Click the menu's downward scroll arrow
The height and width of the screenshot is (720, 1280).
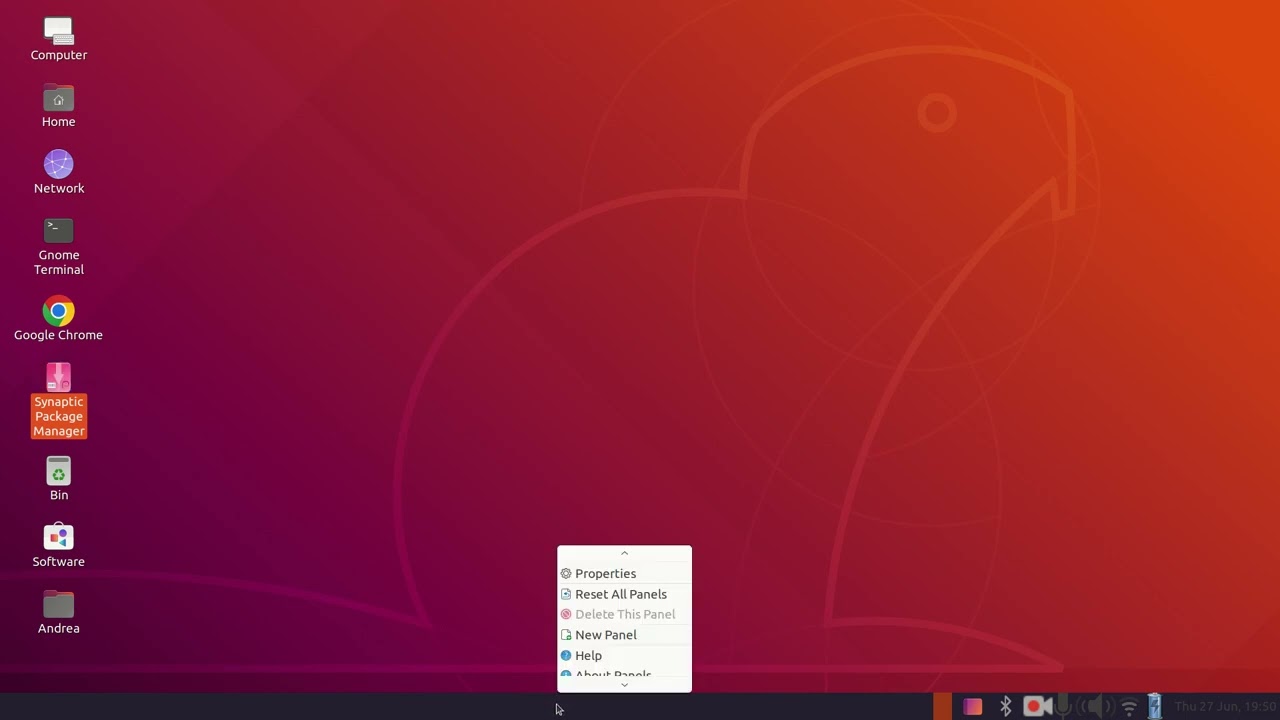coord(624,685)
